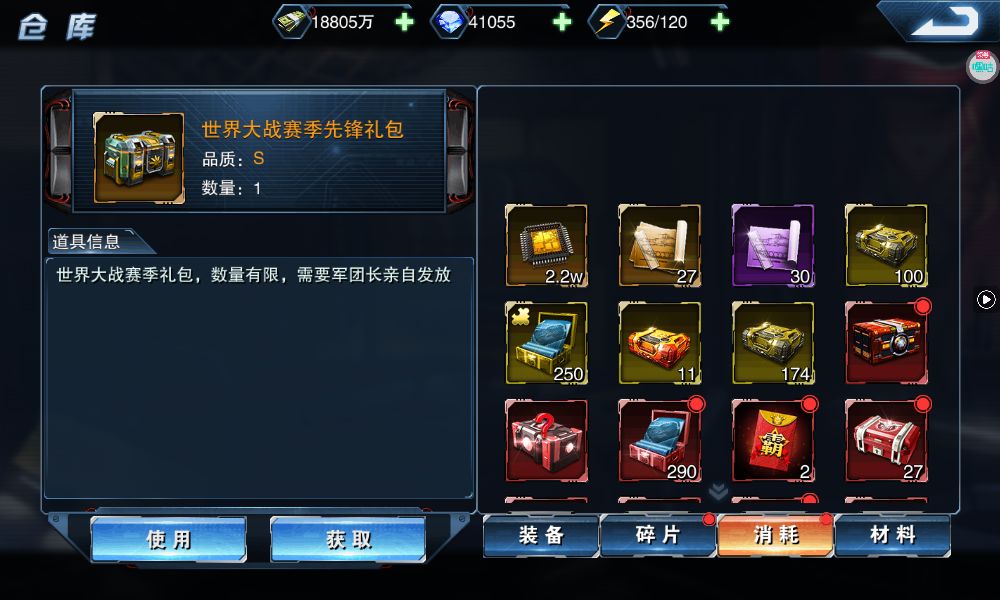Select the puzzle chest item with 250
1000x600 pixels.
547,343
